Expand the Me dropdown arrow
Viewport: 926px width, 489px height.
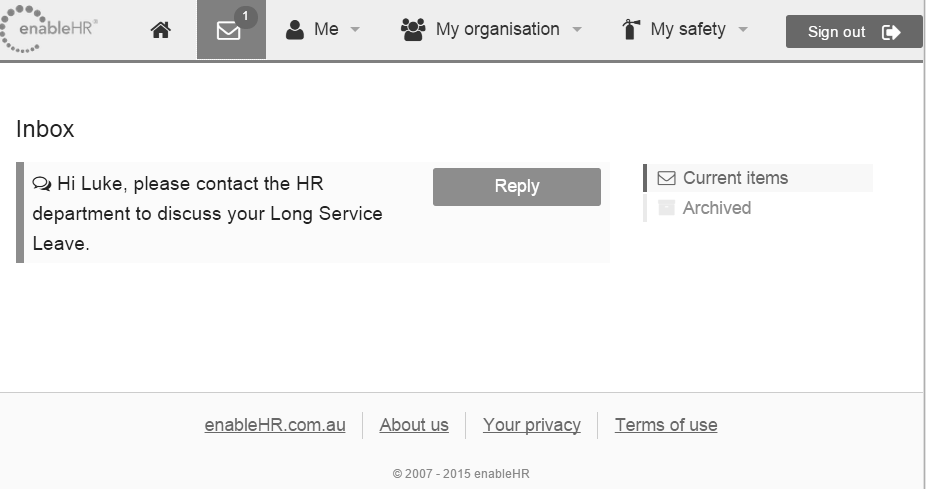tap(355, 29)
